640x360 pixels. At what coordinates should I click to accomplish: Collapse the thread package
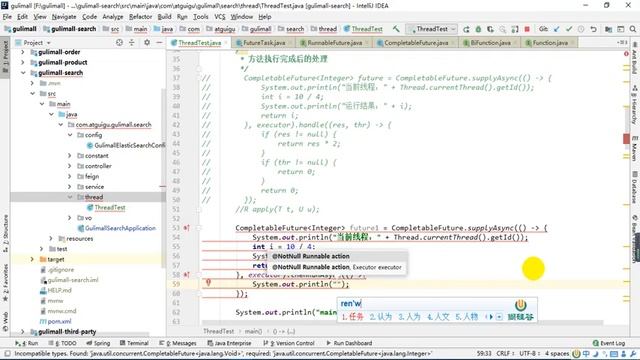(x=70, y=197)
